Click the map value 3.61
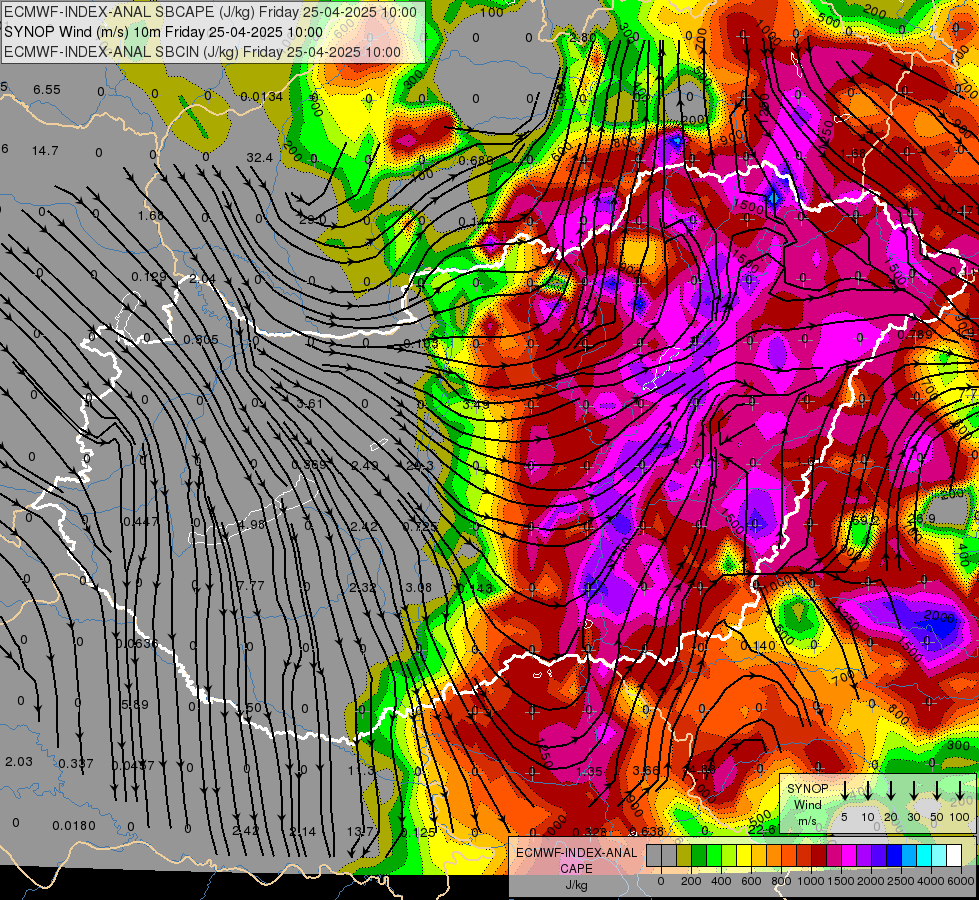 (x=310, y=404)
